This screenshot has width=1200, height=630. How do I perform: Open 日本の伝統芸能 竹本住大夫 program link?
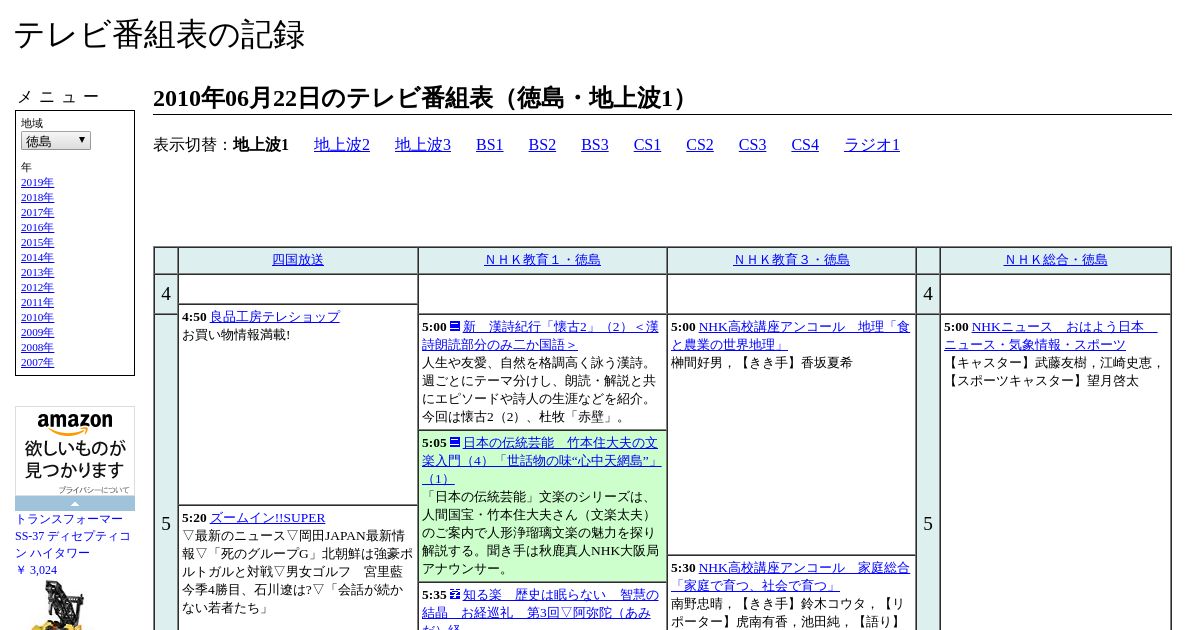tap(541, 460)
